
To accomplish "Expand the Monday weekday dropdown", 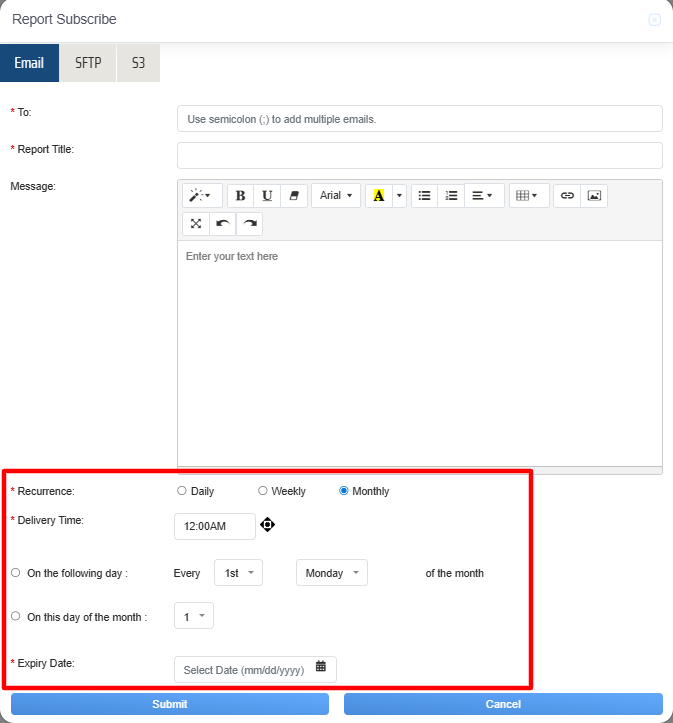I will 331,573.
